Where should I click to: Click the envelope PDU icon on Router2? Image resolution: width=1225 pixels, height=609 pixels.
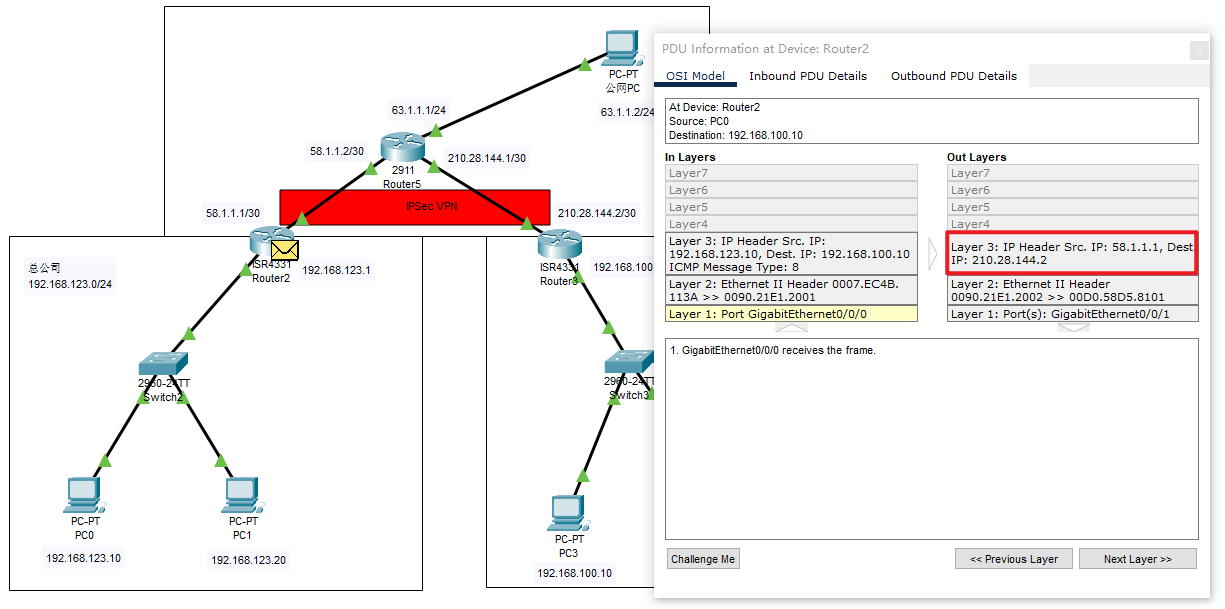point(285,249)
